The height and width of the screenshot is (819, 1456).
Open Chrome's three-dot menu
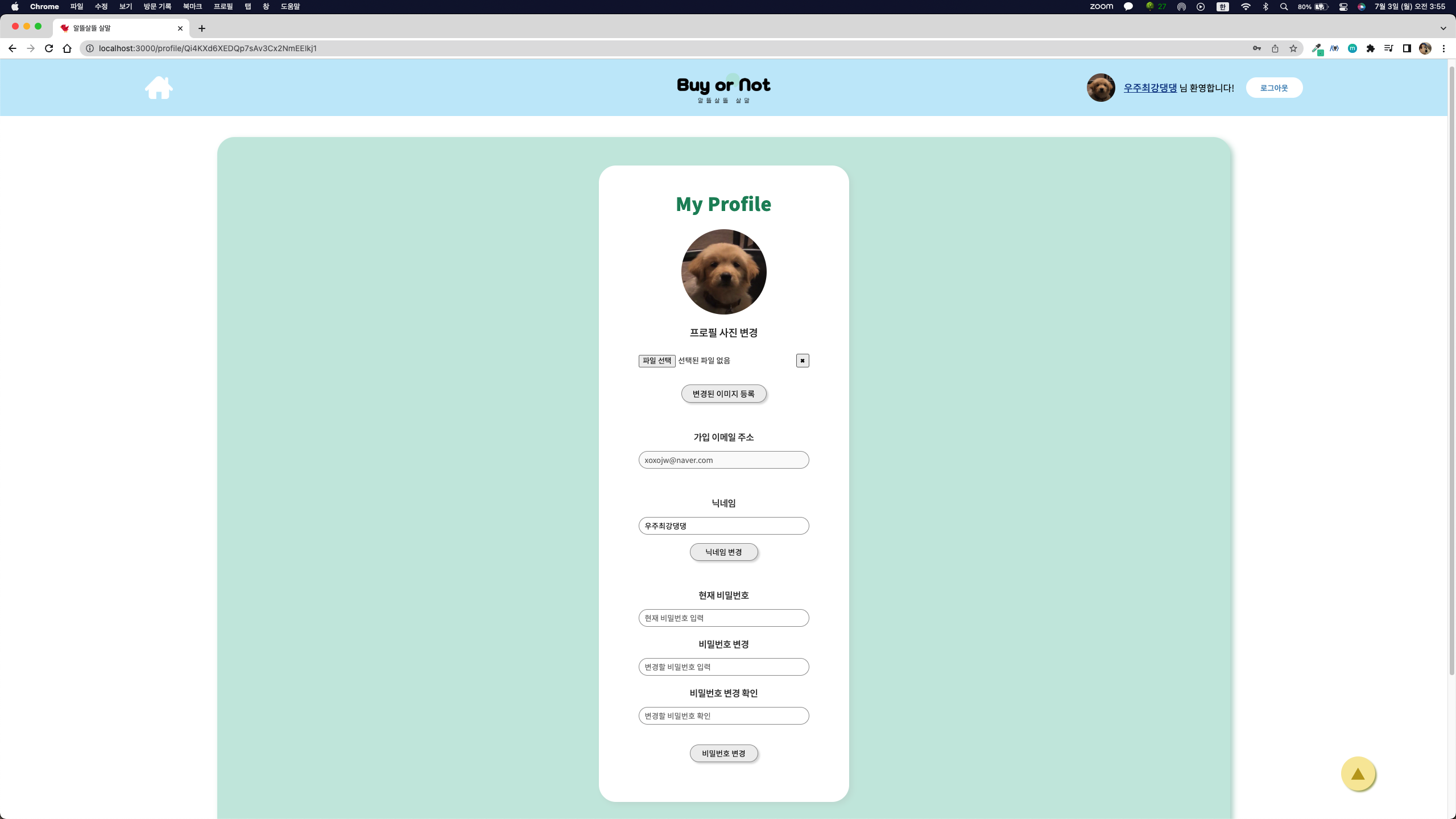(x=1443, y=48)
